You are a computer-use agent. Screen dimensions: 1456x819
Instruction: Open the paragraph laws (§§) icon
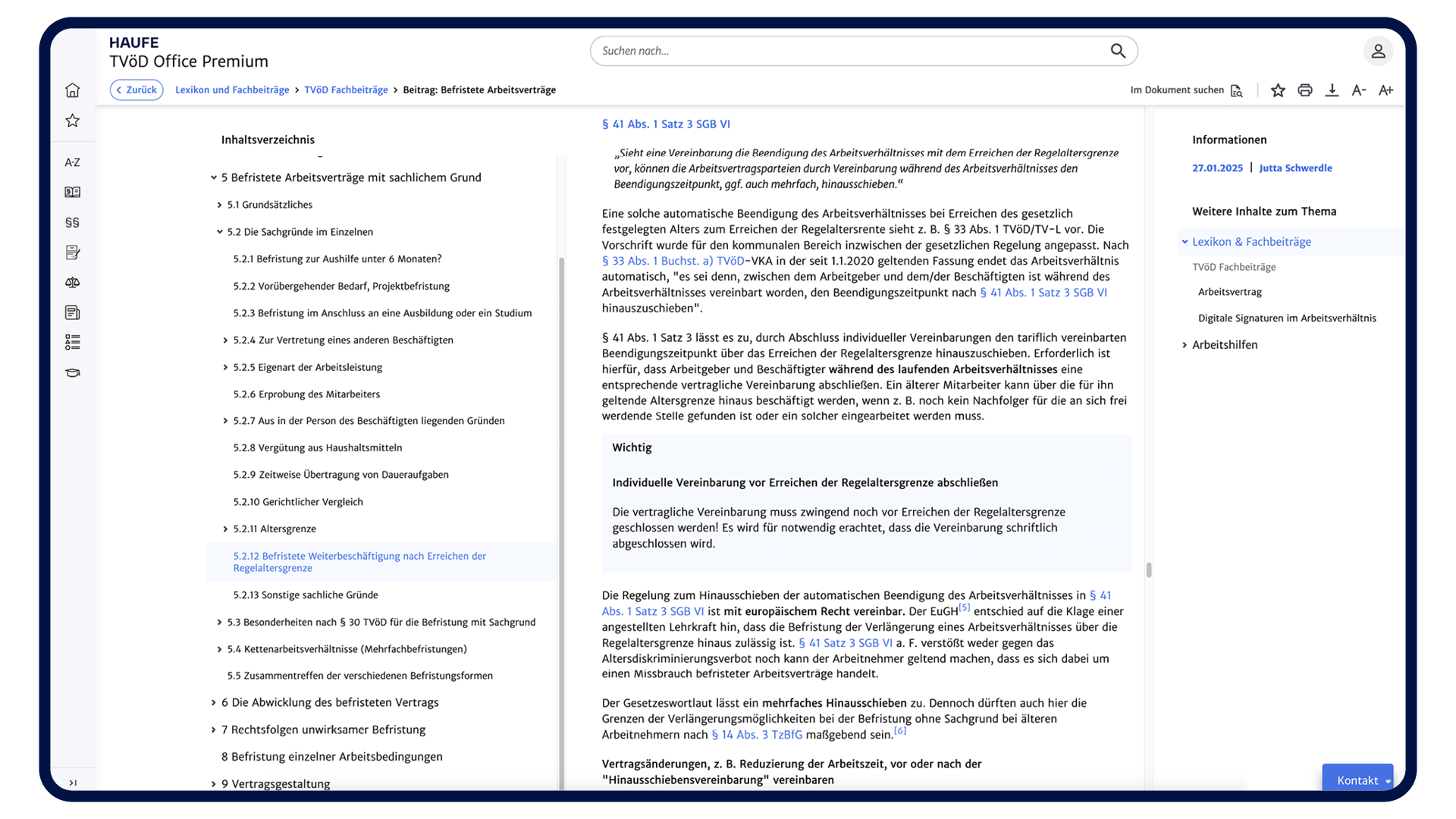[x=72, y=222]
